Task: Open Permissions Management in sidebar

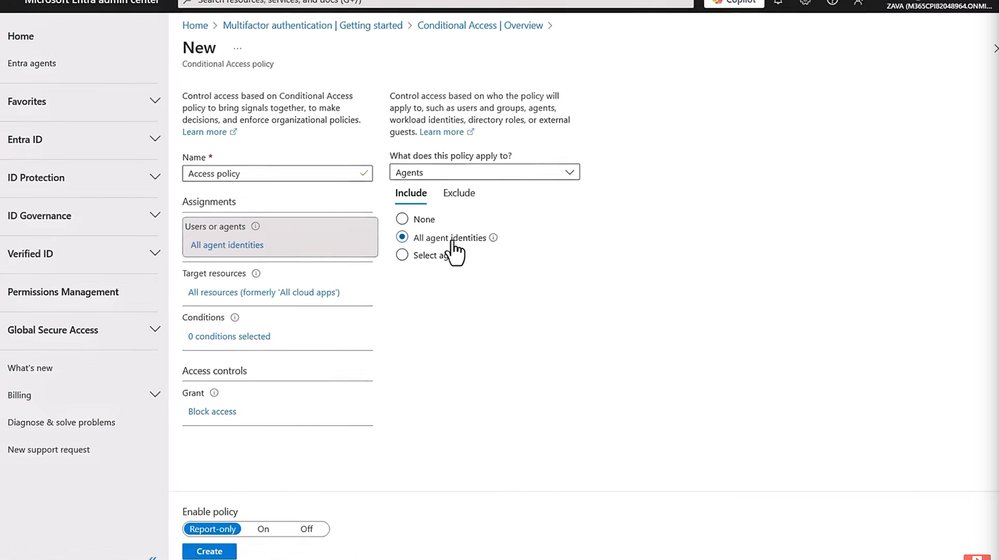Action: (x=63, y=292)
